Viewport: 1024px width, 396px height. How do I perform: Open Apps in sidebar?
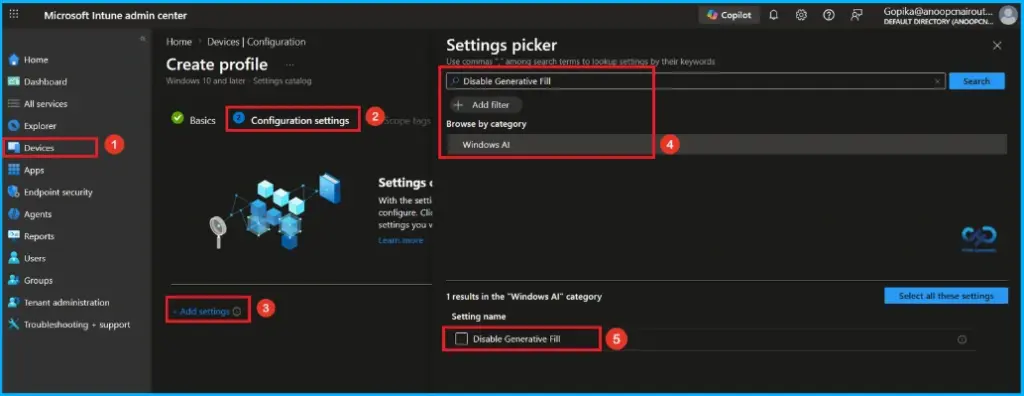34,170
